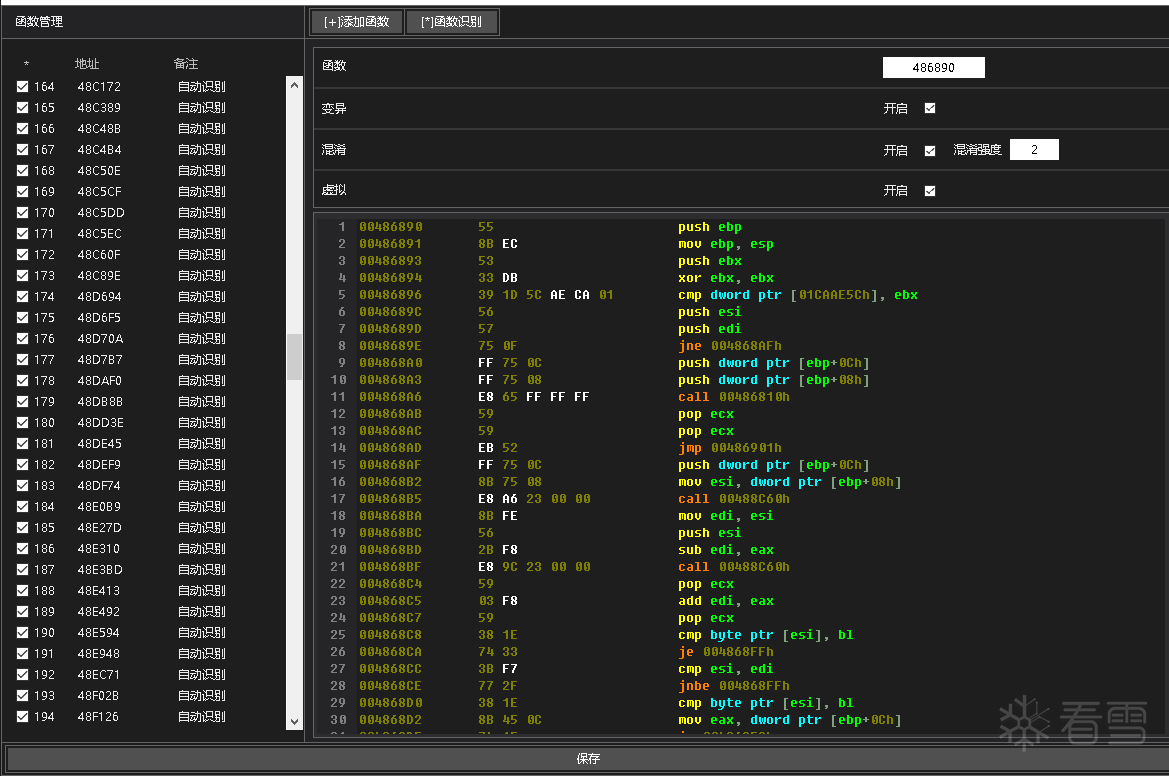Click the function list scrollbar thumb
The image size is (1169, 776).
294,357
